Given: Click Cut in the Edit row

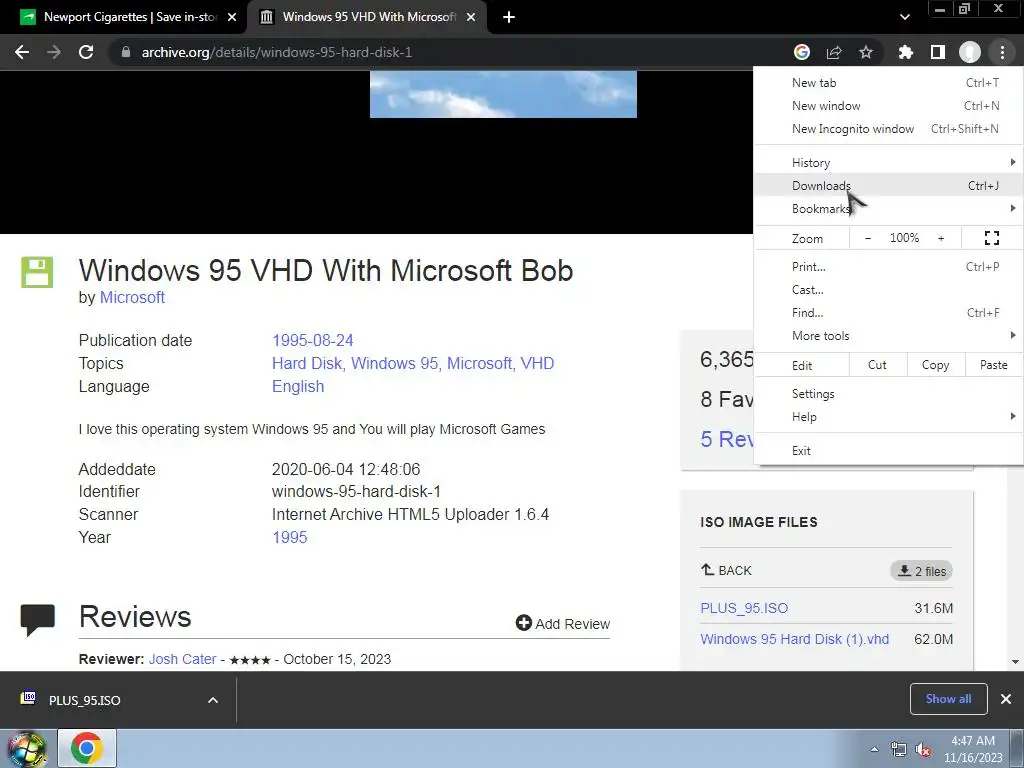Looking at the screenshot, I should click(x=878, y=365).
